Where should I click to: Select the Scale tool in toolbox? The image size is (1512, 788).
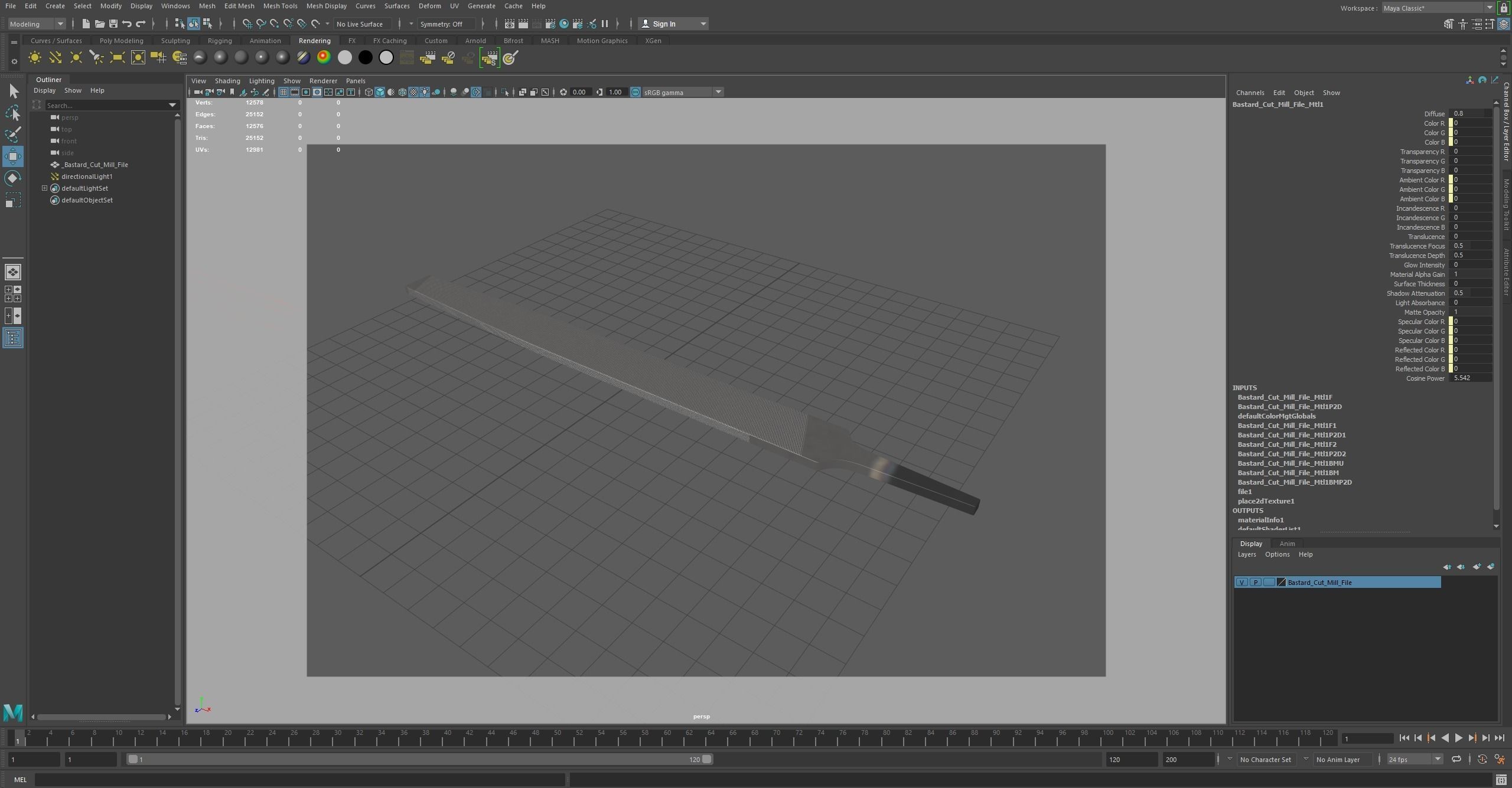coord(13,201)
